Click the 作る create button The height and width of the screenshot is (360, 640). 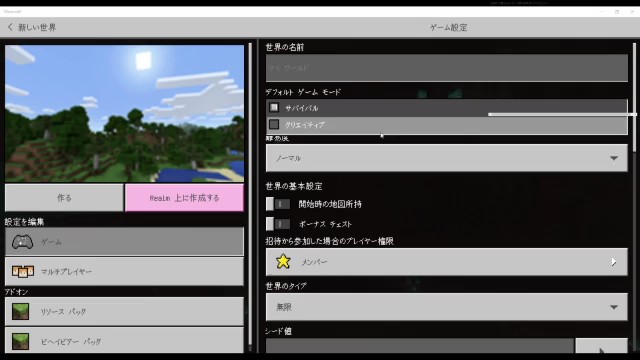[x=64, y=198]
